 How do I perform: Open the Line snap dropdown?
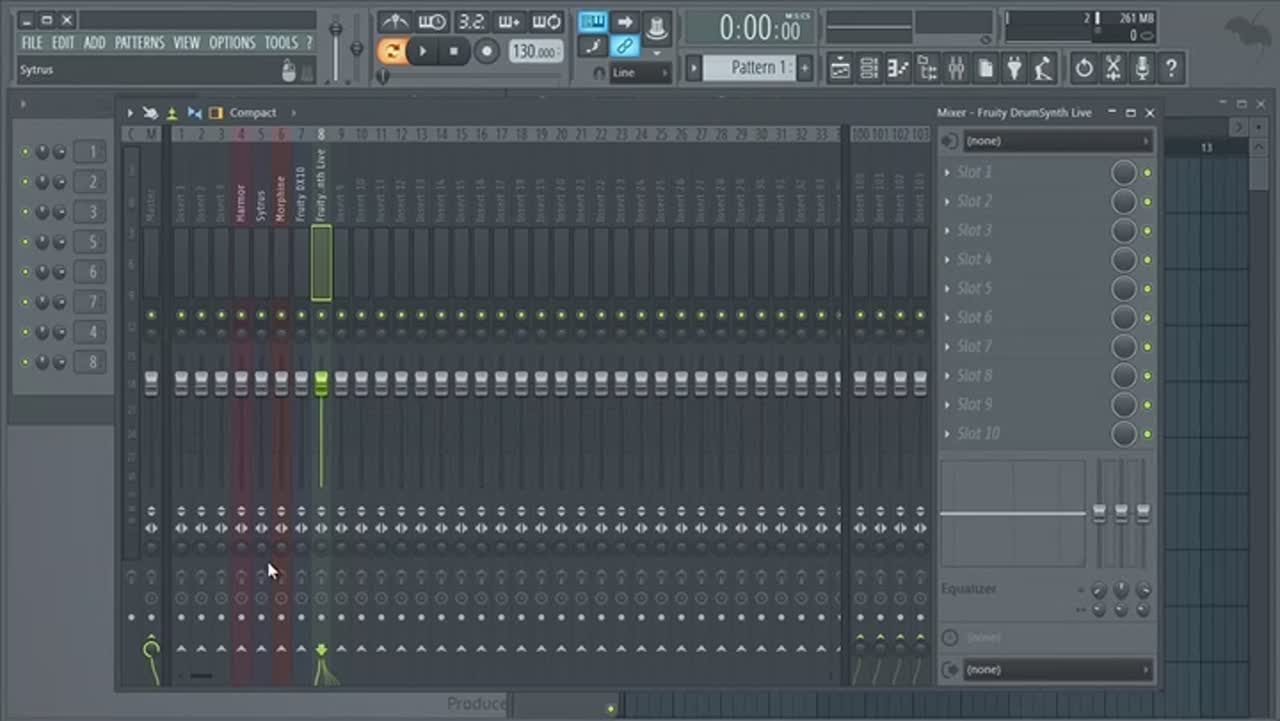point(639,73)
